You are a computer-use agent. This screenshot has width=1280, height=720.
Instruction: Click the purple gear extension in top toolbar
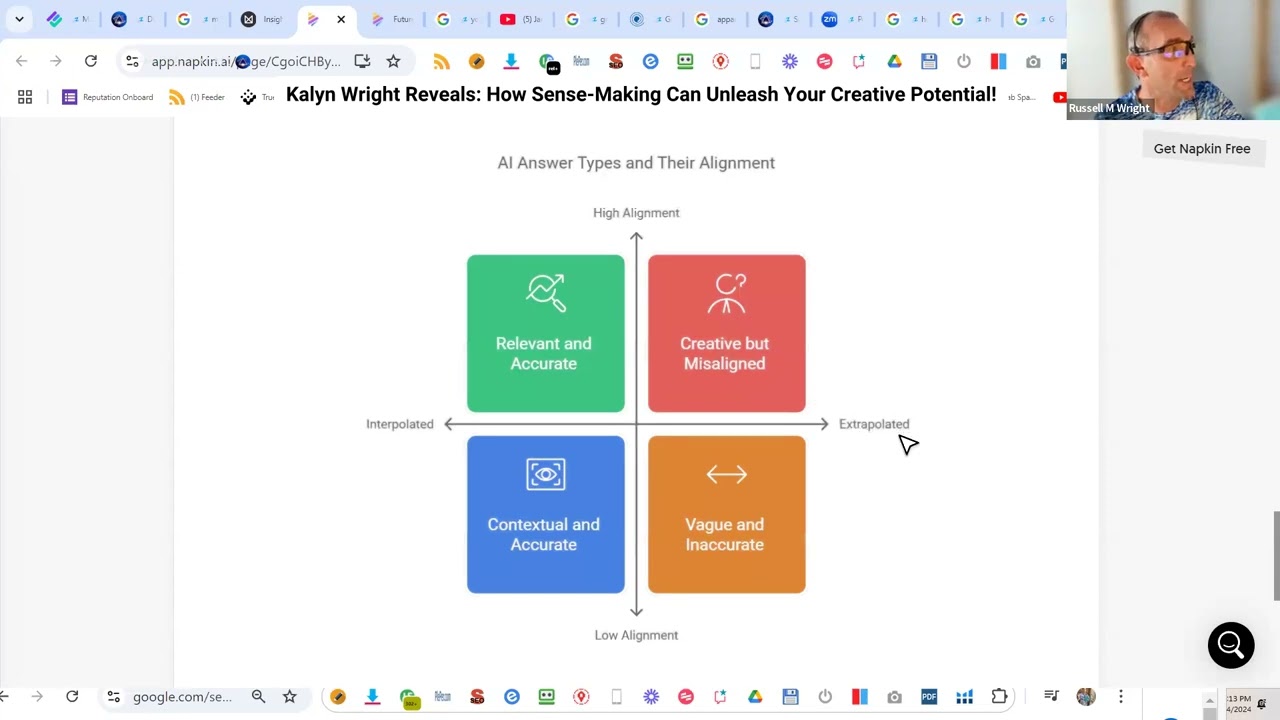pos(790,62)
